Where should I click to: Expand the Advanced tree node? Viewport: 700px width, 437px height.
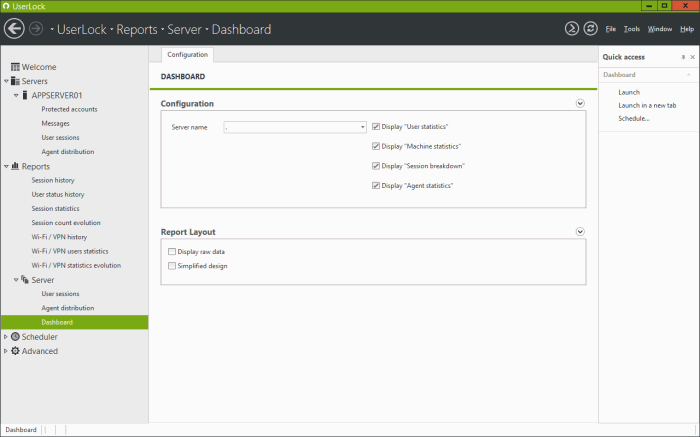[6, 351]
